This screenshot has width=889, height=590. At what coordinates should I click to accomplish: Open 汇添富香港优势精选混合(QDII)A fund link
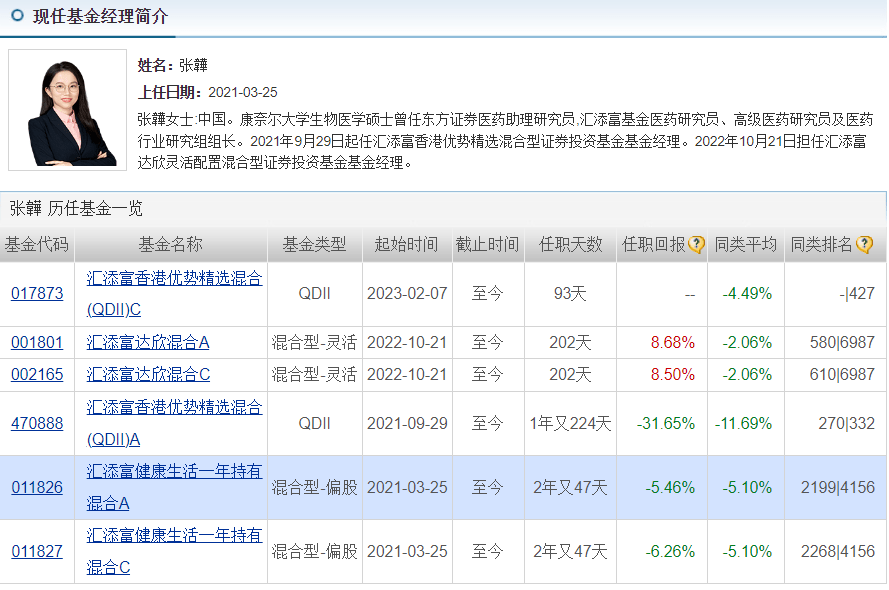pyautogui.click(x=174, y=423)
